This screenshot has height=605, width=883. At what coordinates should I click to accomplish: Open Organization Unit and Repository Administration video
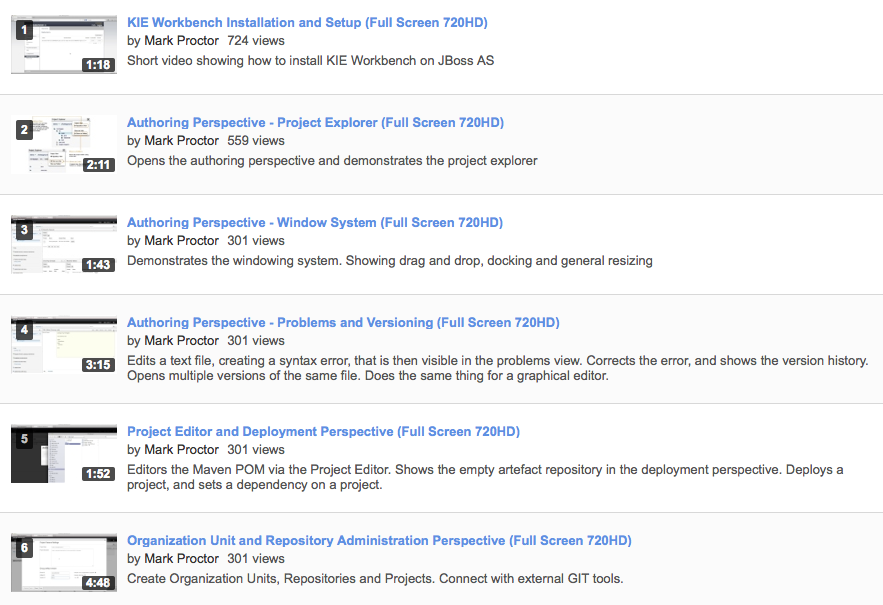[379, 541]
